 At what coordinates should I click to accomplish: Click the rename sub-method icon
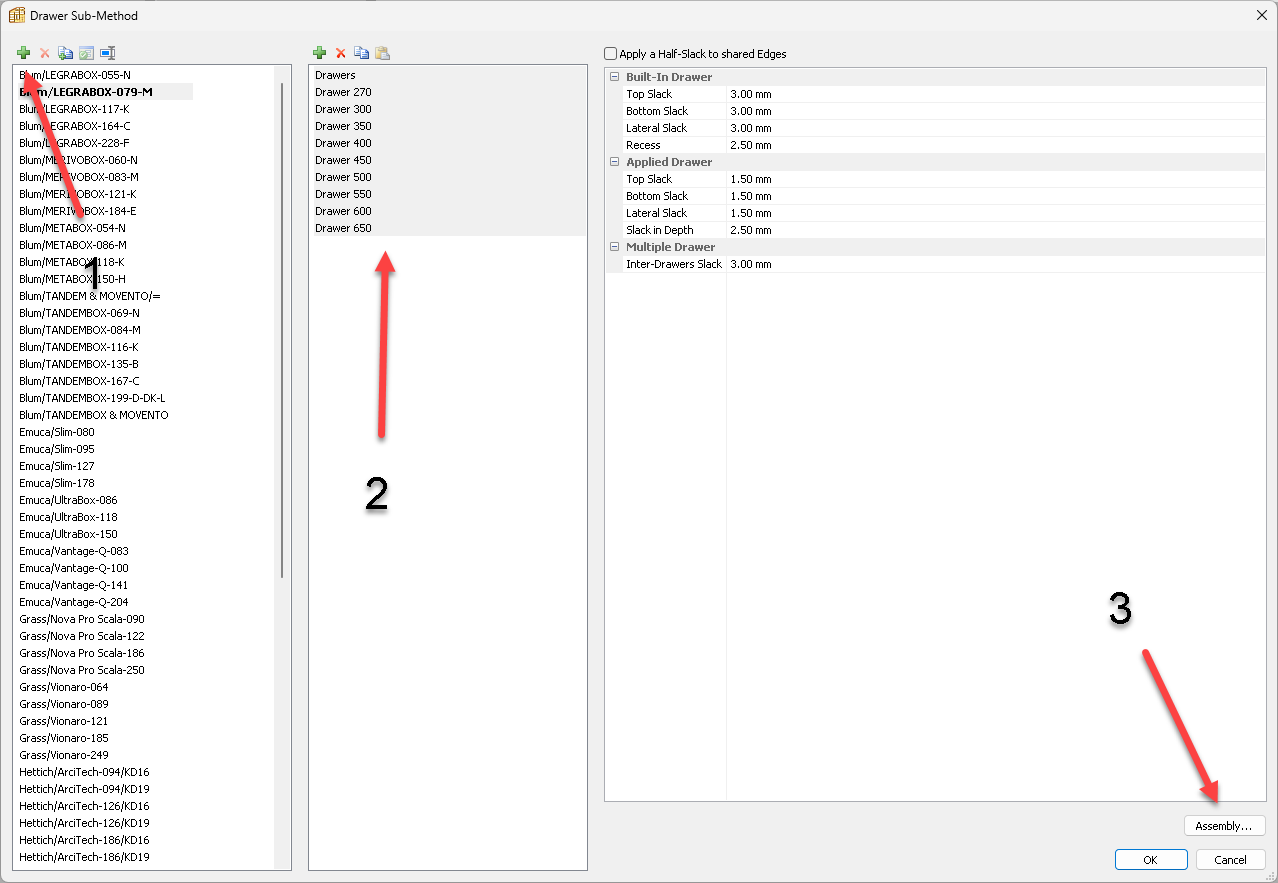pos(107,53)
